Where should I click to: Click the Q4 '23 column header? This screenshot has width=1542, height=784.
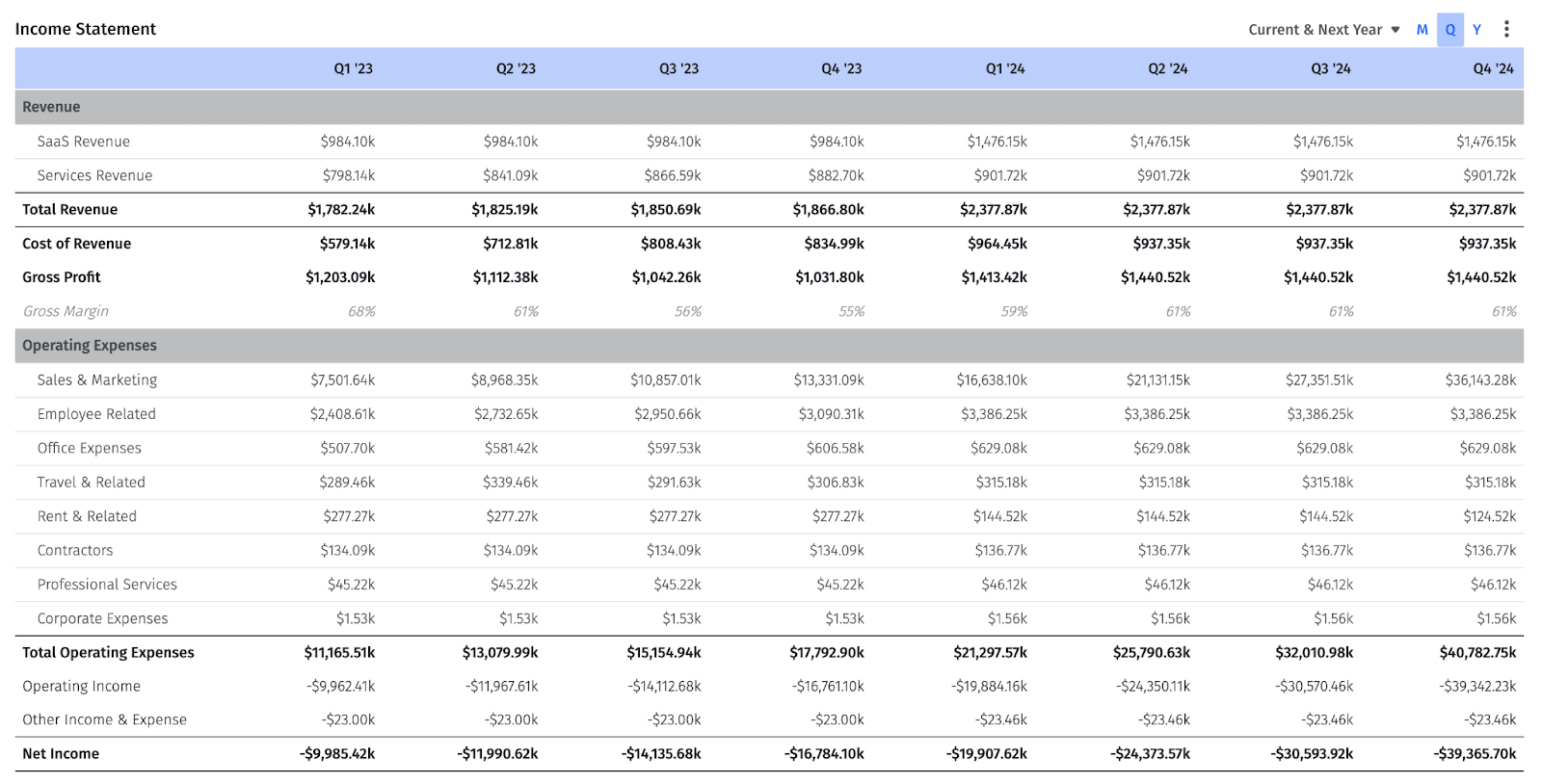pyautogui.click(x=841, y=69)
